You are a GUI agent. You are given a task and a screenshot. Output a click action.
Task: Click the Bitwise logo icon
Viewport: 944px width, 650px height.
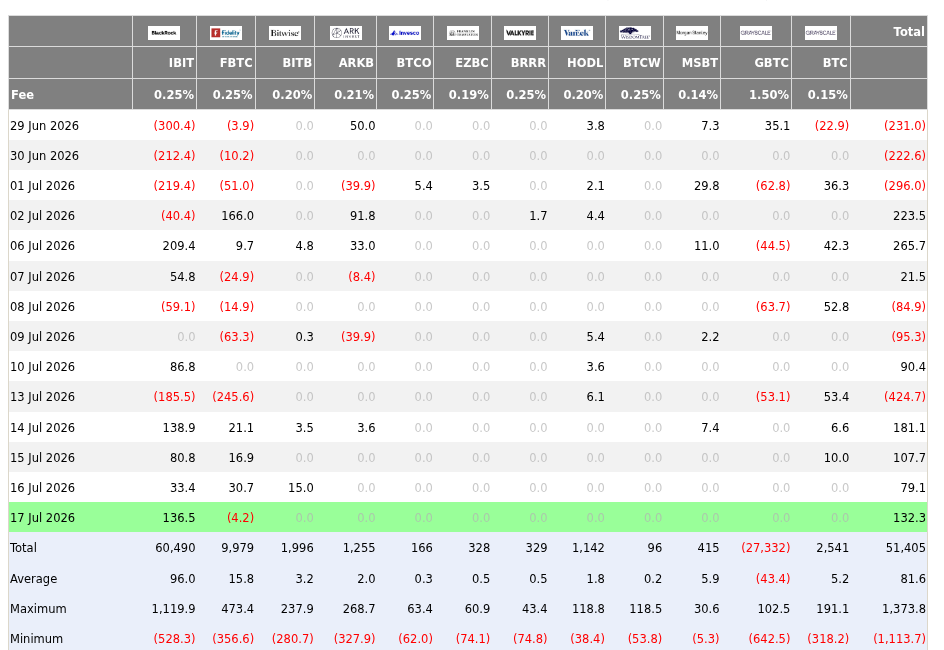(285, 32)
